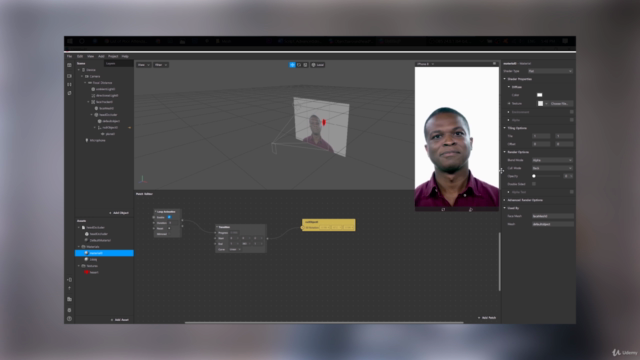Image resolution: width=640 pixels, height=360 pixels.
Task: Switch to the Layers tab
Action: coord(111,64)
